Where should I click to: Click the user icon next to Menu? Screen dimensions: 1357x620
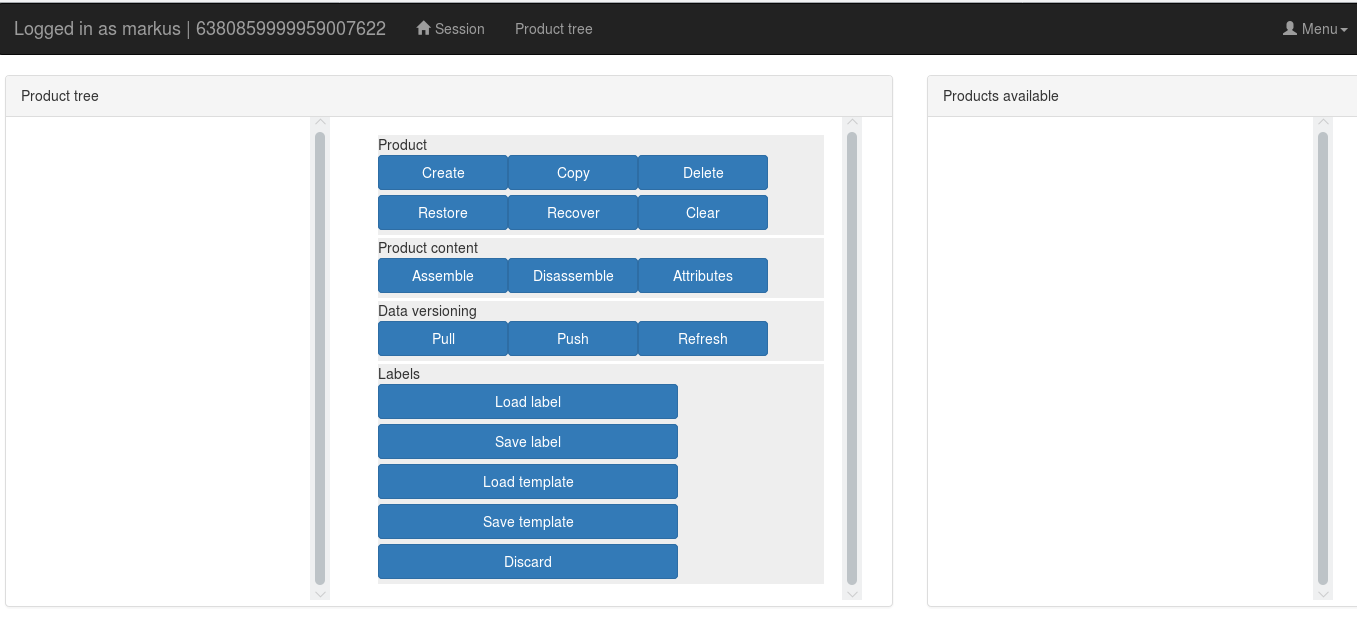pos(1290,28)
